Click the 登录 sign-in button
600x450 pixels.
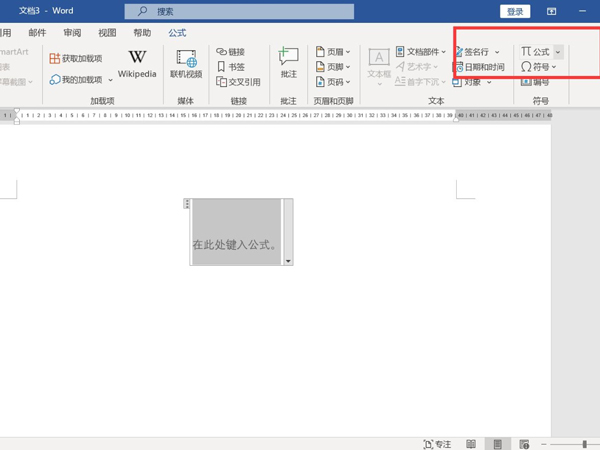515,11
